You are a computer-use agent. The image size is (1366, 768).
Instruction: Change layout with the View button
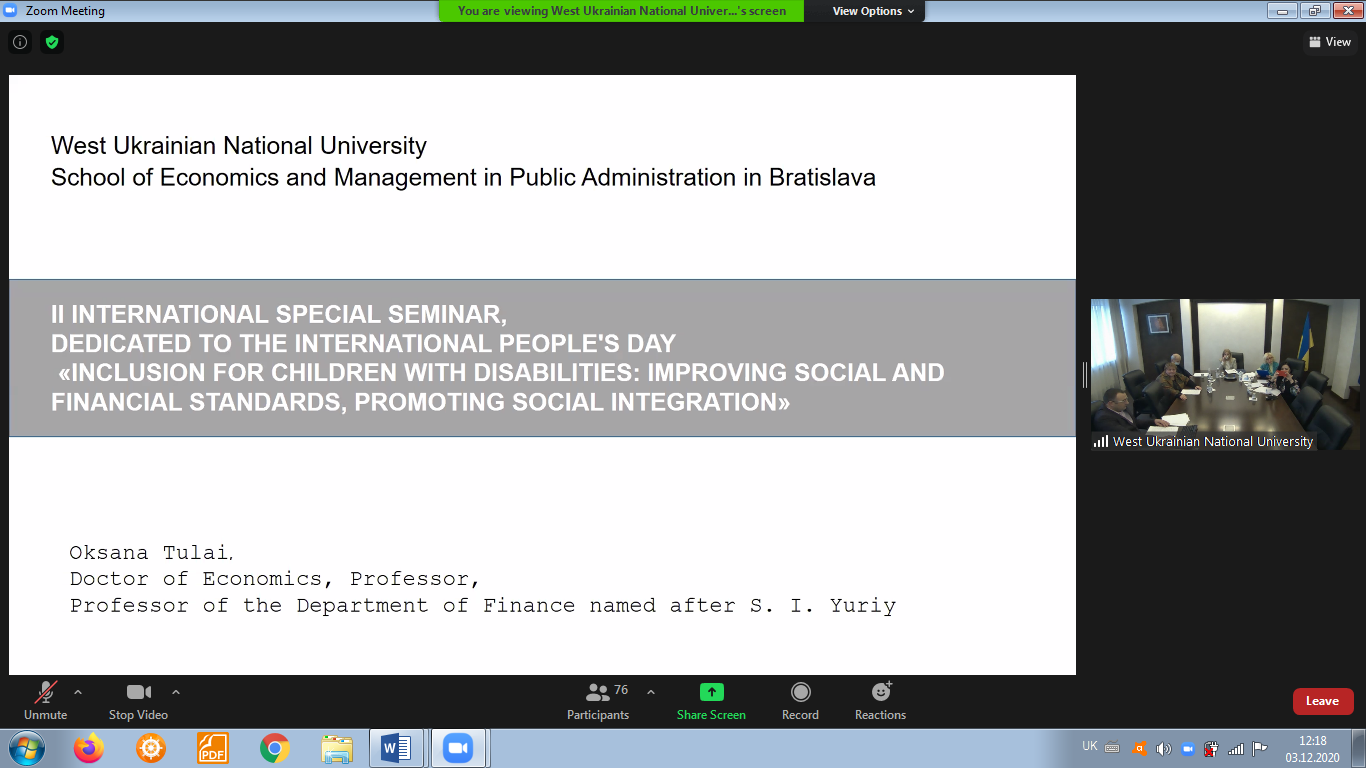pos(1329,42)
